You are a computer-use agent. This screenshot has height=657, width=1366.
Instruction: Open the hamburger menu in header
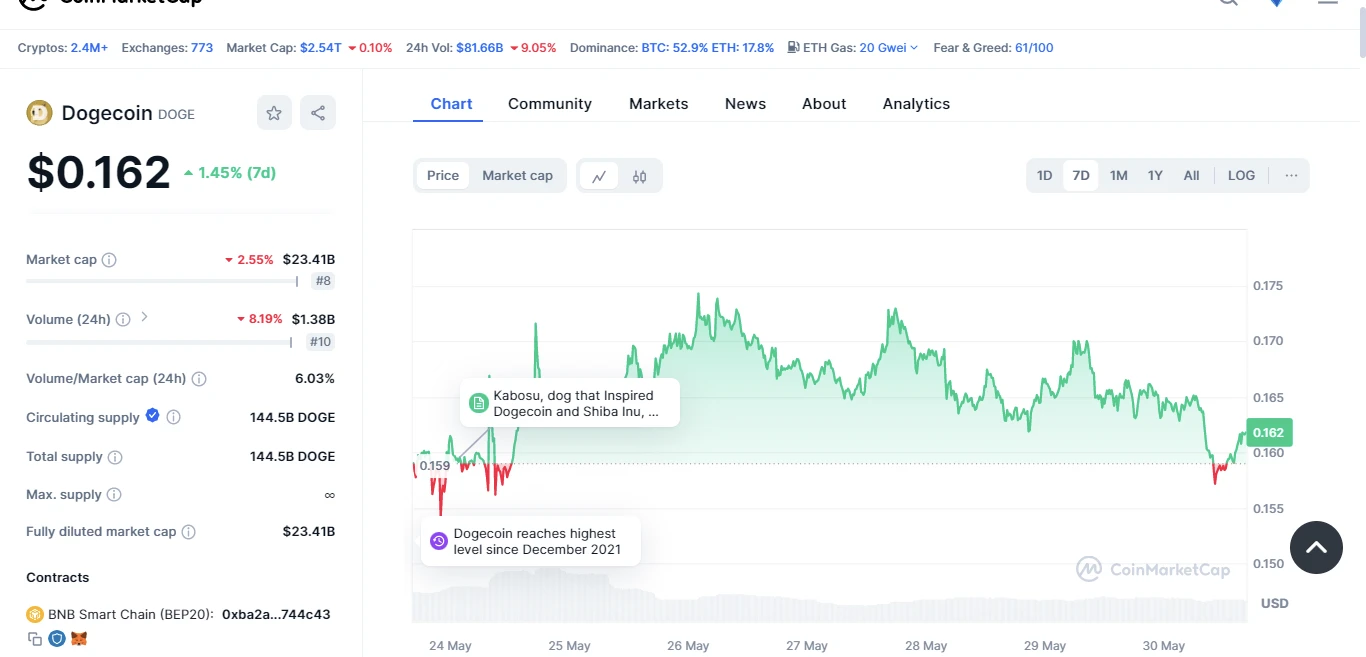(1327, 2)
